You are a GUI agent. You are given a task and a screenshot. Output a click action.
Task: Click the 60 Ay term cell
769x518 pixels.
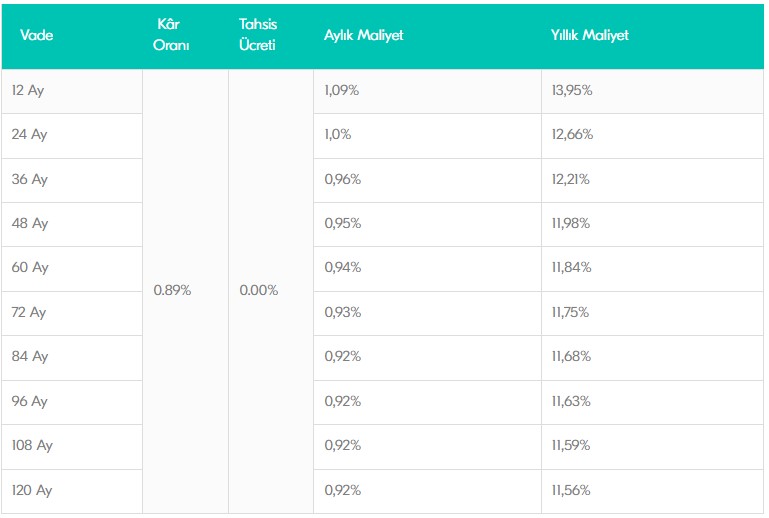(72, 269)
